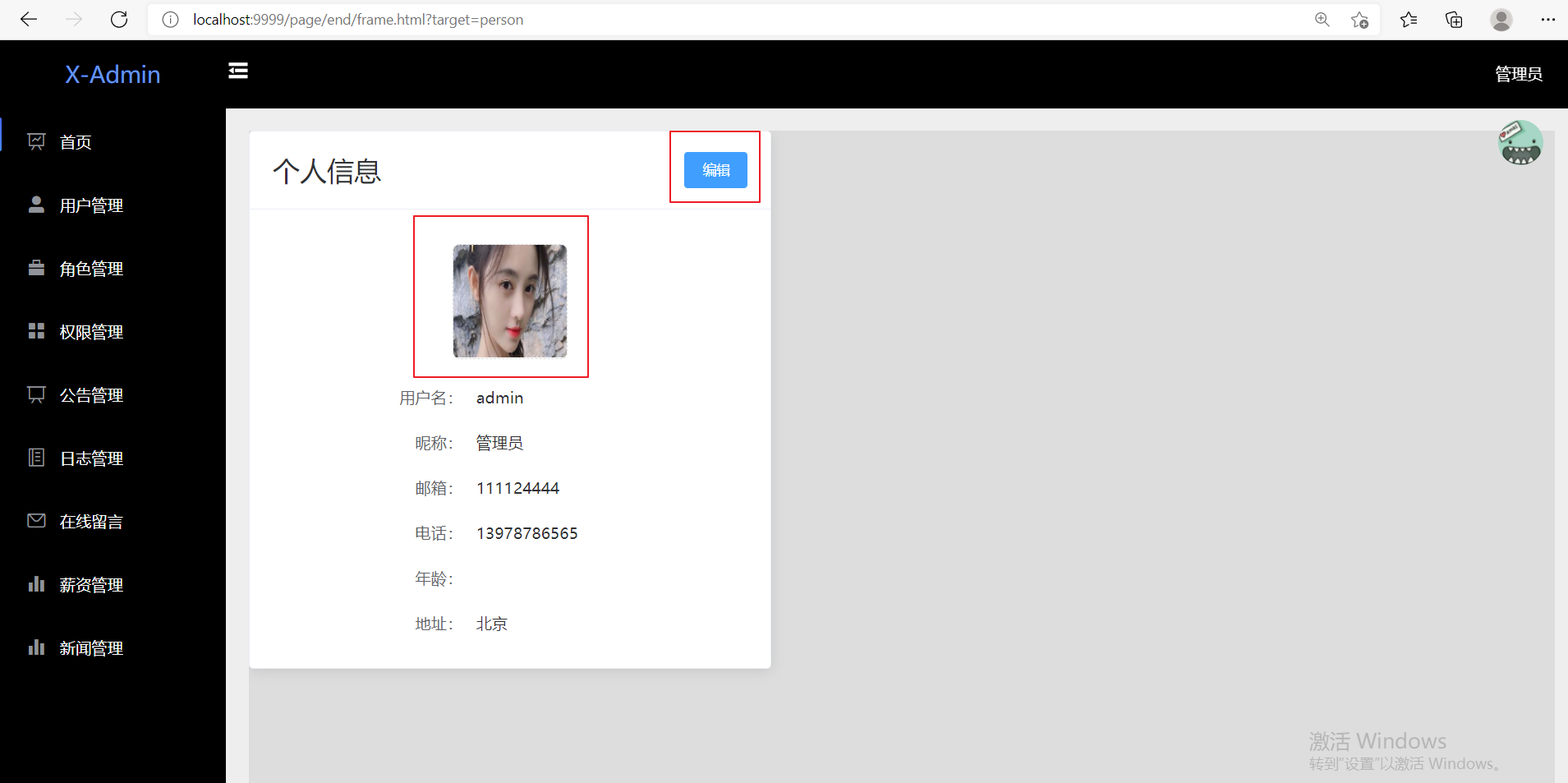Collapse sidebar with hamburger icon
Screen dimensions: 1568x783
(238, 71)
